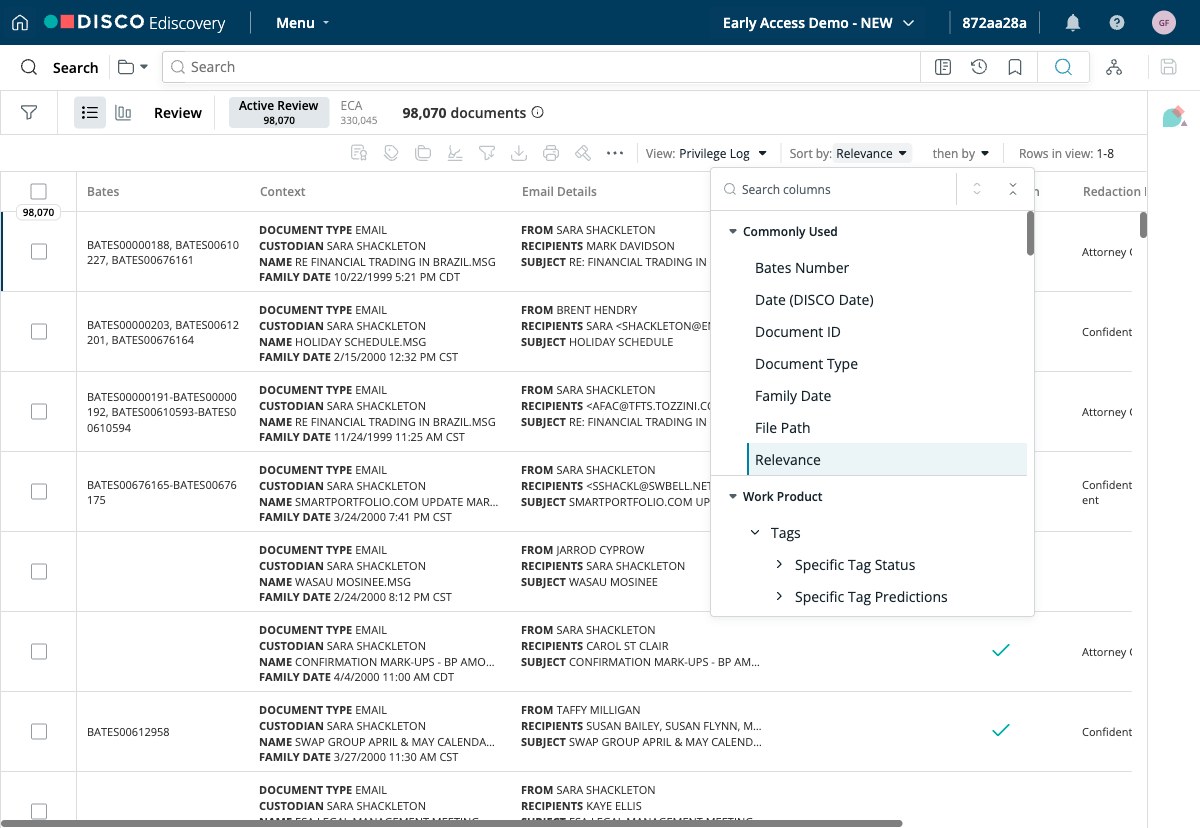Select the highlighted Relevance option
This screenshot has height=828, width=1200.
(x=887, y=460)
